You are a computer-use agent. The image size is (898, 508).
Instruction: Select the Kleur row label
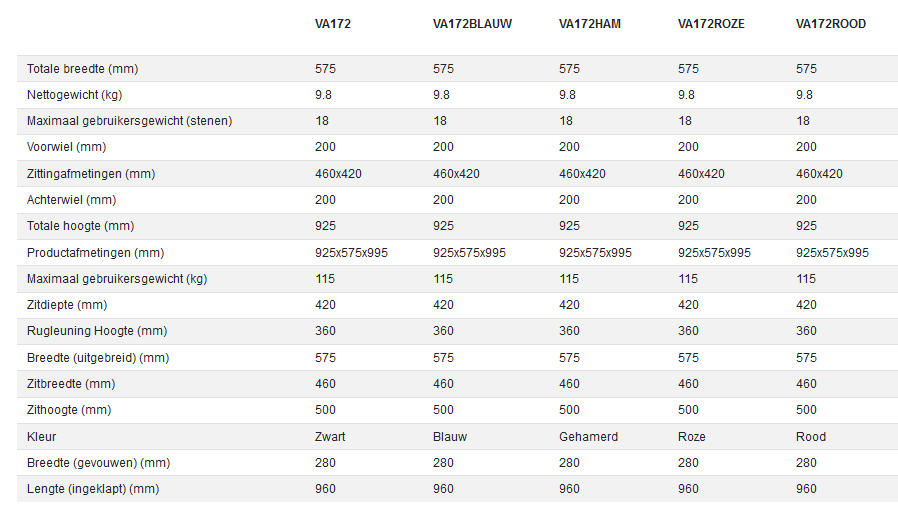41,437
